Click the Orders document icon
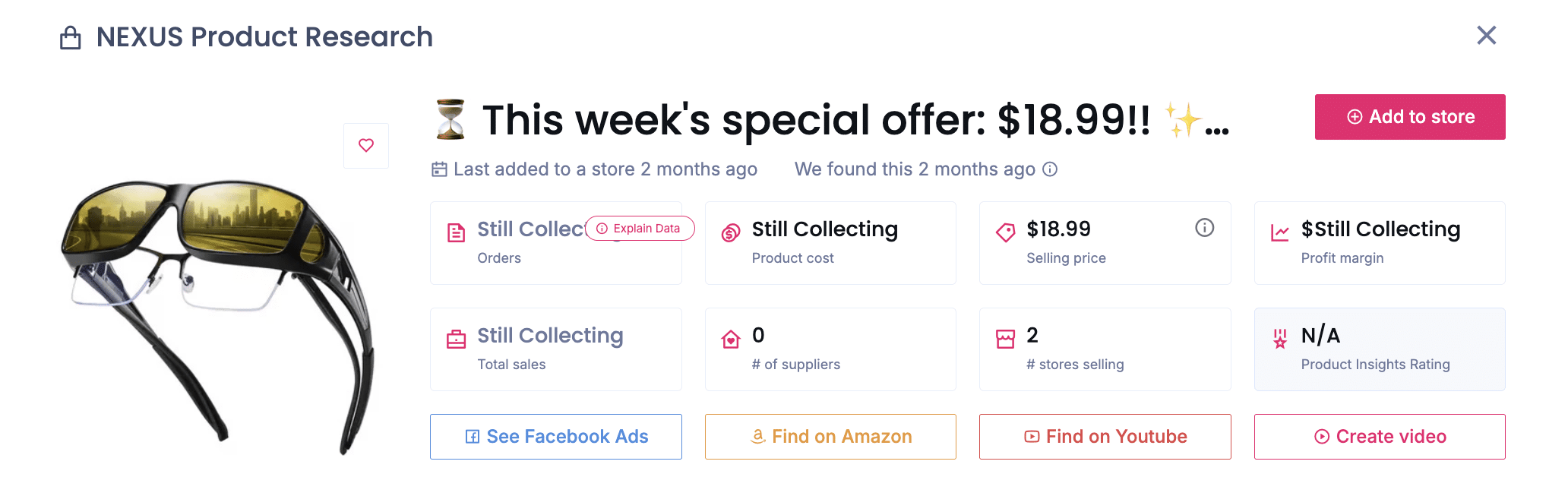This screenshot has height=477, width=1568. click(457, 232)
